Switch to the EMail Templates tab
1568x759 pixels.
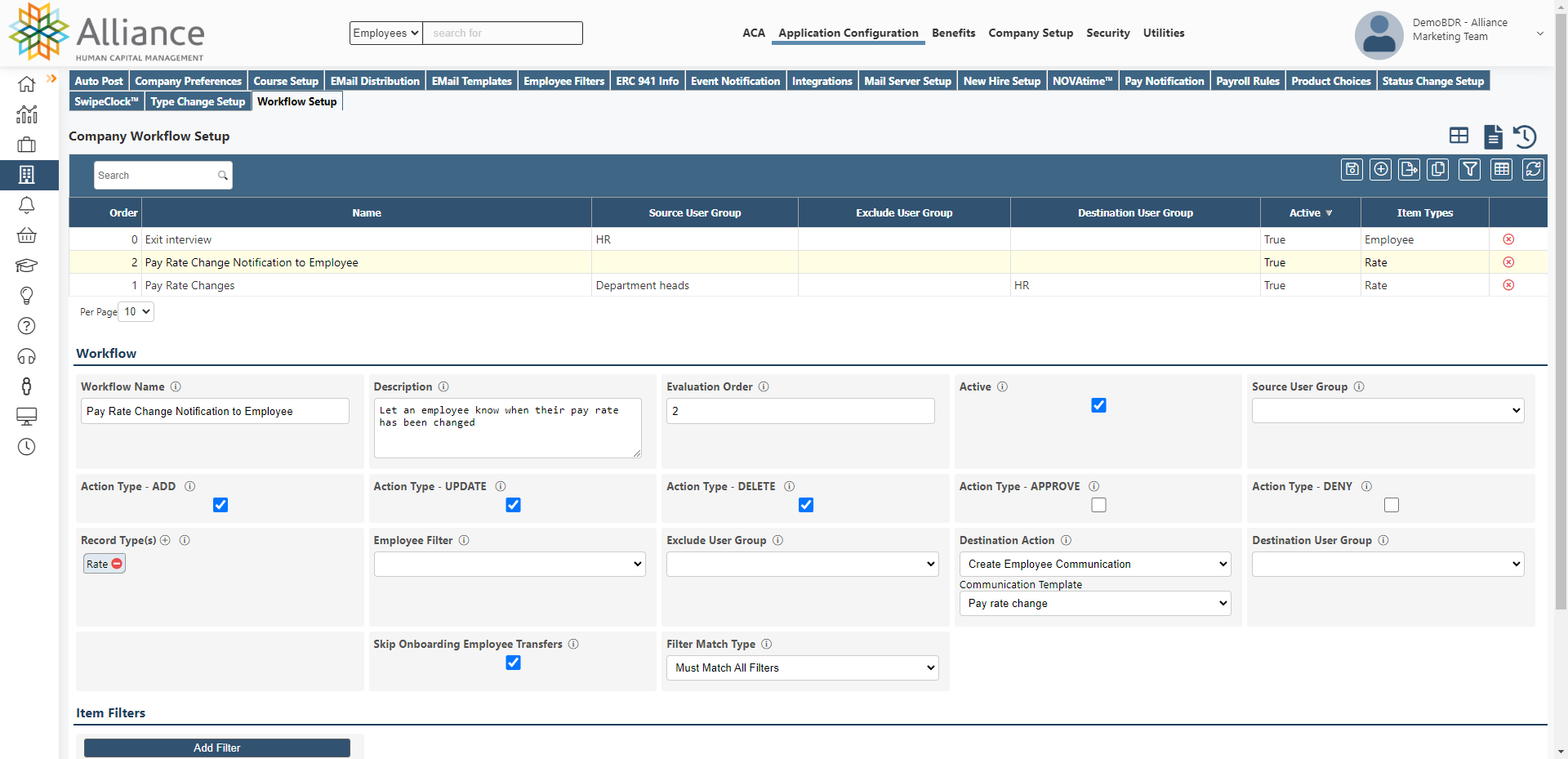coord(472,81)
